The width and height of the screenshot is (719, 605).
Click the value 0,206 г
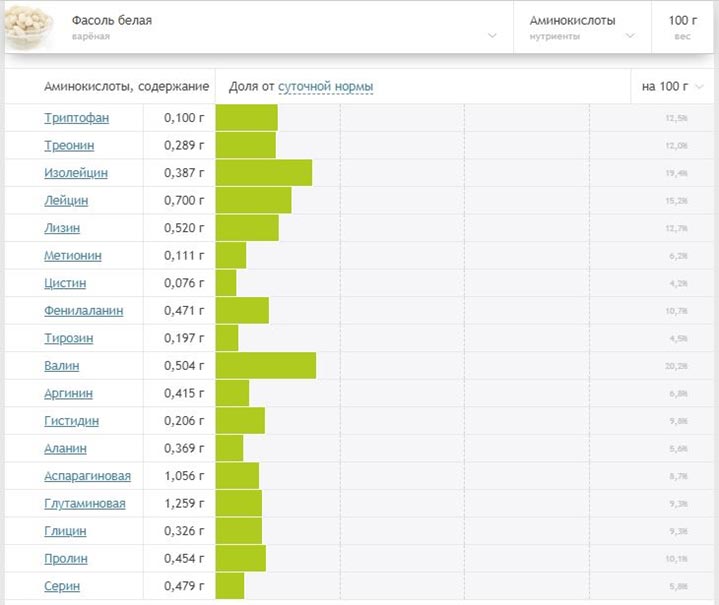coord(184,421)
